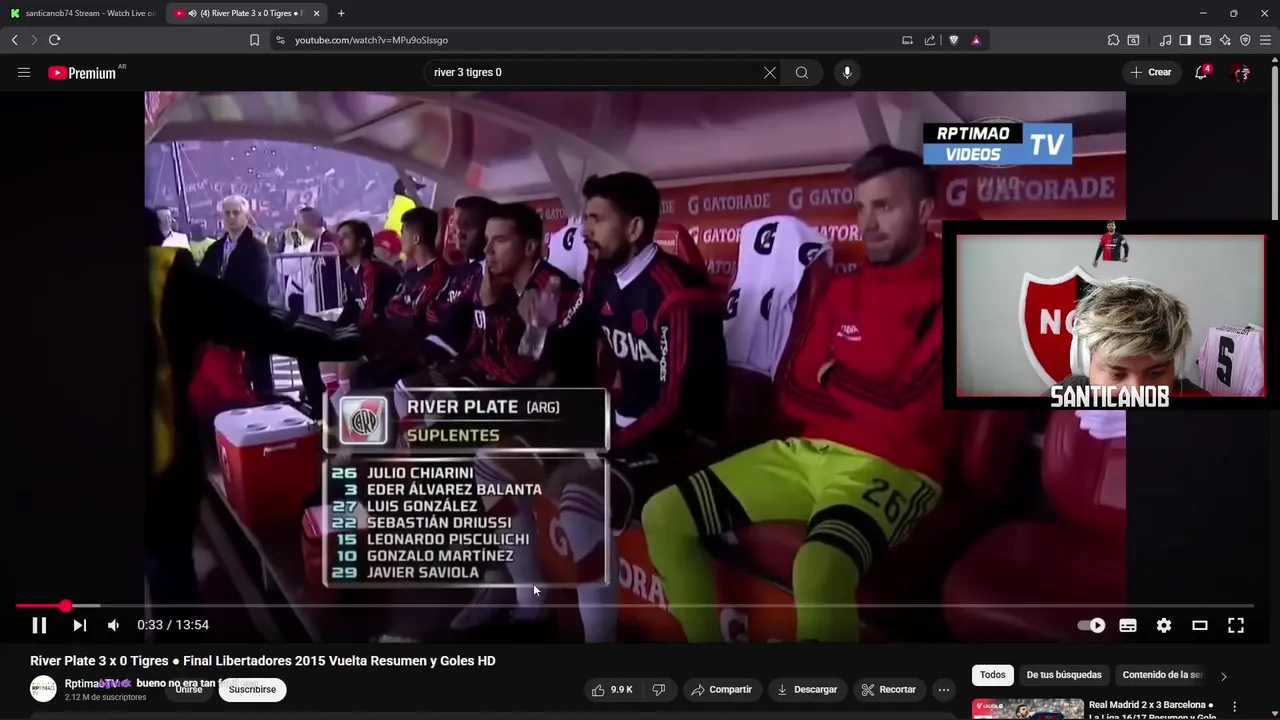The width and height of the screenshot is (1280, 720).
Task: Open the browser main menu
Action: coord(1265,40)
